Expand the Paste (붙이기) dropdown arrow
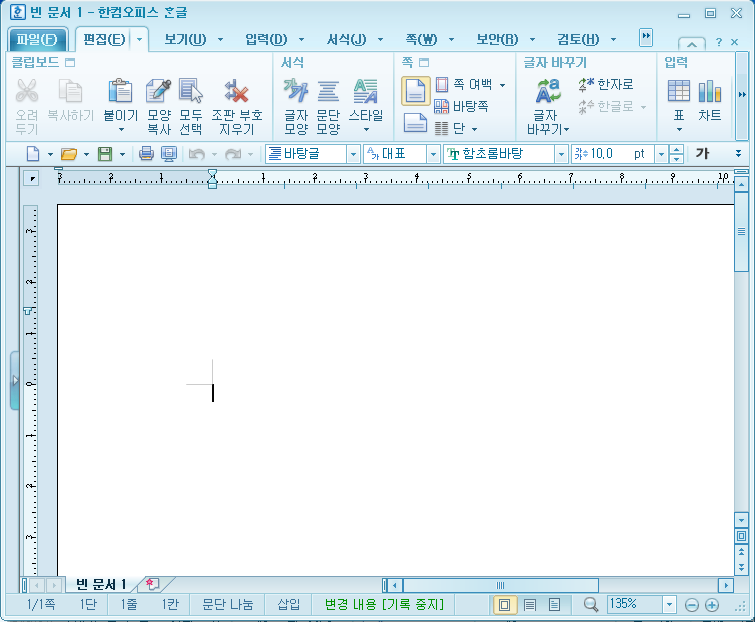 (x=121, y=130)
